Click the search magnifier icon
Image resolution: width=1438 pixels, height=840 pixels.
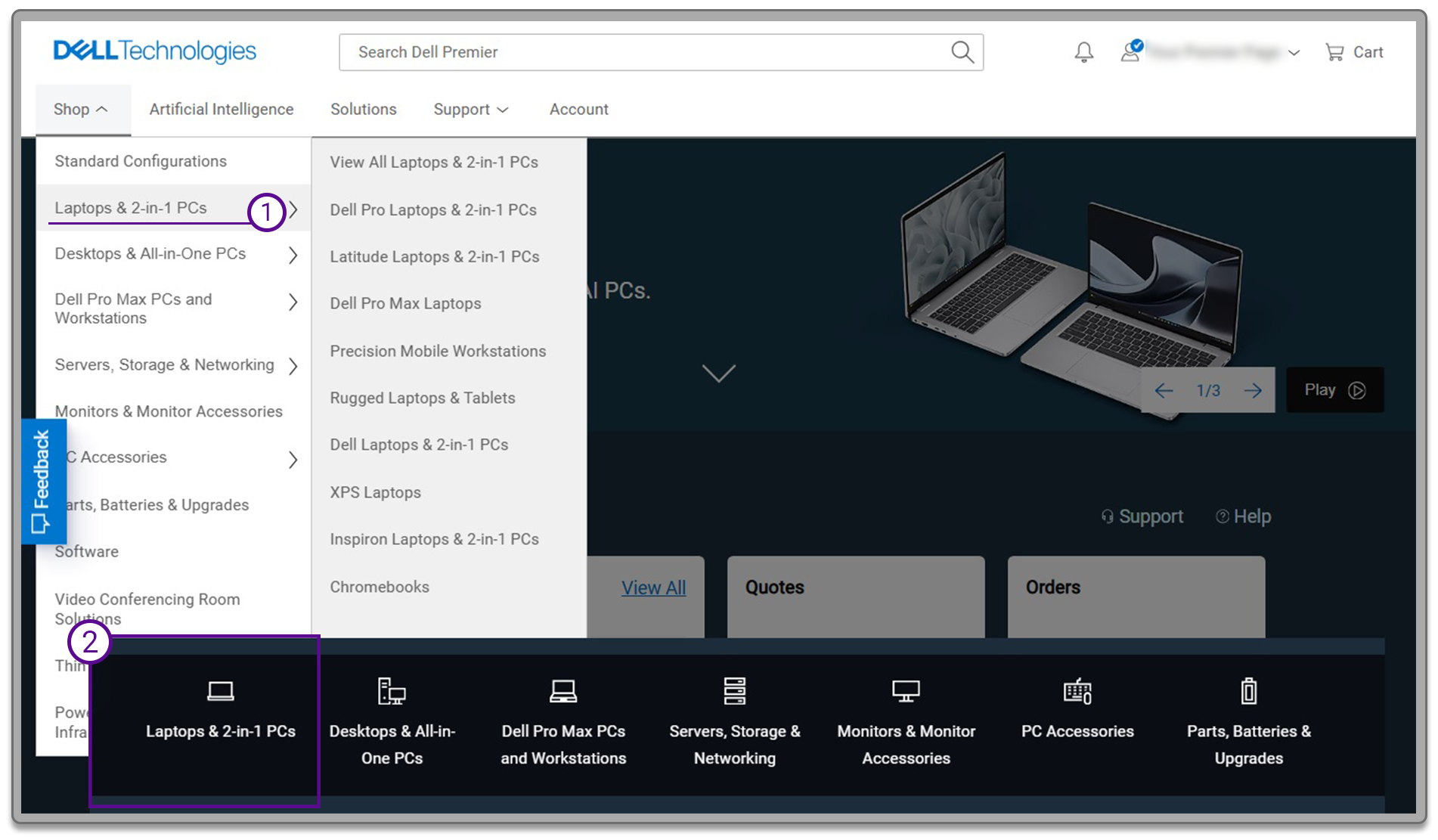[x=962, y=52]
